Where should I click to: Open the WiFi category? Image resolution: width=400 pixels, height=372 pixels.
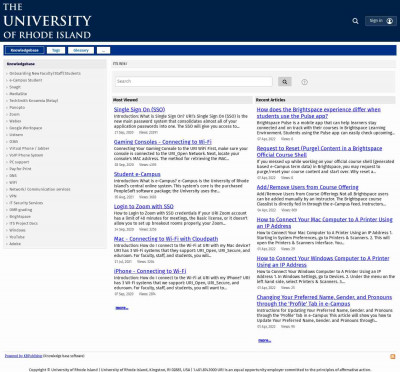coord(13,183)
